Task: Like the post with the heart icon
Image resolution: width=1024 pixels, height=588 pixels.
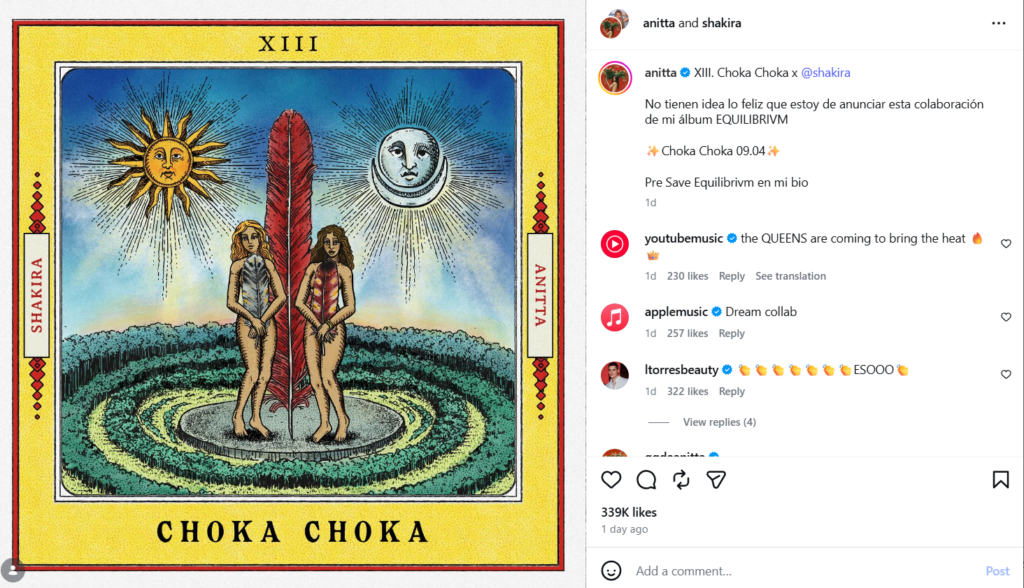Action: (x=611, y=480)
